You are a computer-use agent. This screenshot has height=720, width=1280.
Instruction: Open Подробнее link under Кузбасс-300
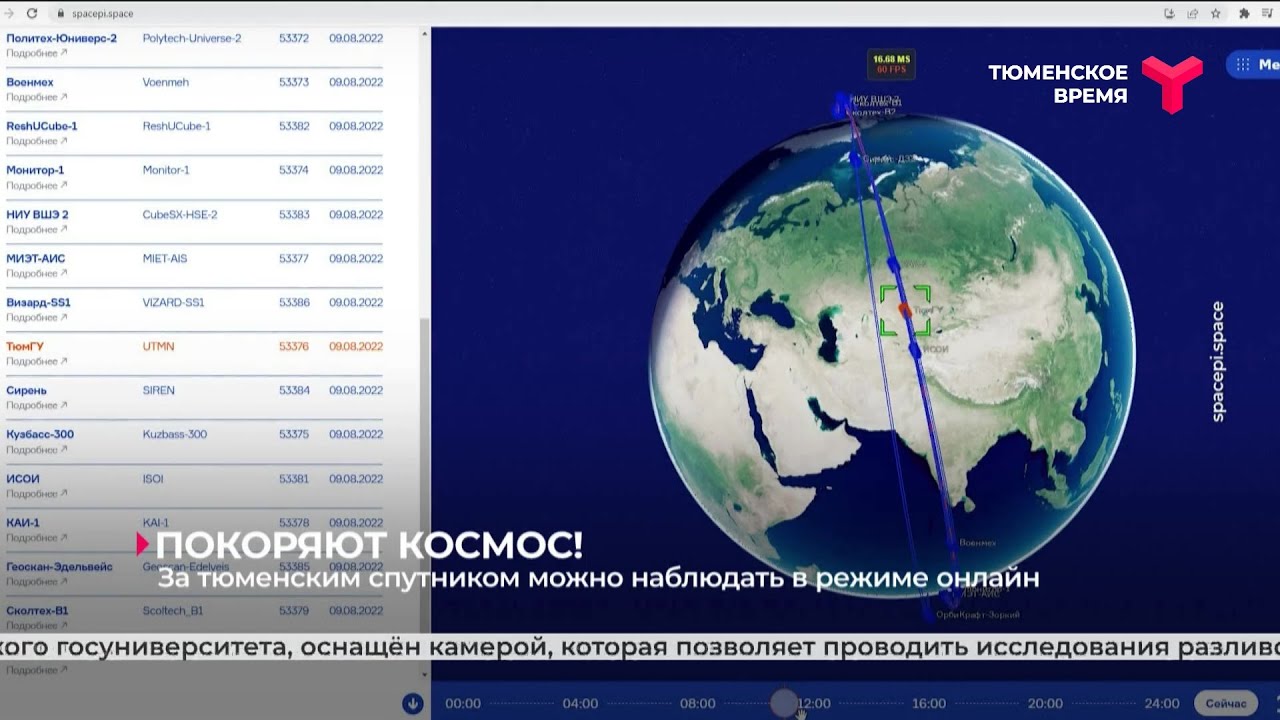click(x=37, y=449)
